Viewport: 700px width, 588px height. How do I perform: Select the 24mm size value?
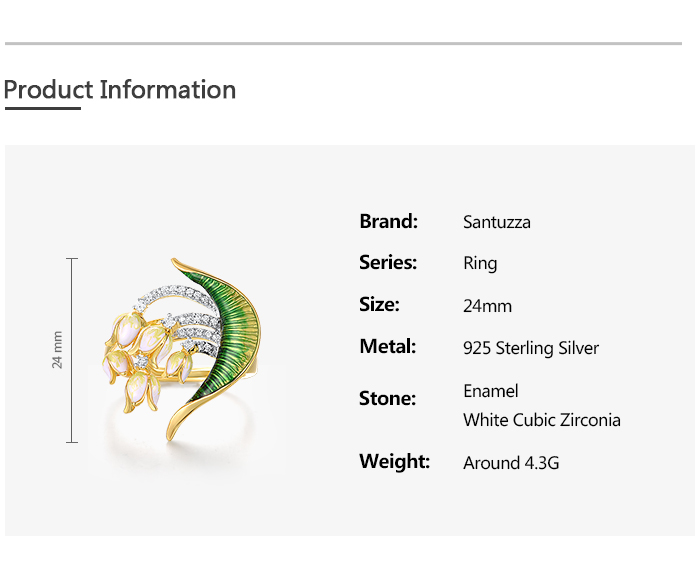487,306
